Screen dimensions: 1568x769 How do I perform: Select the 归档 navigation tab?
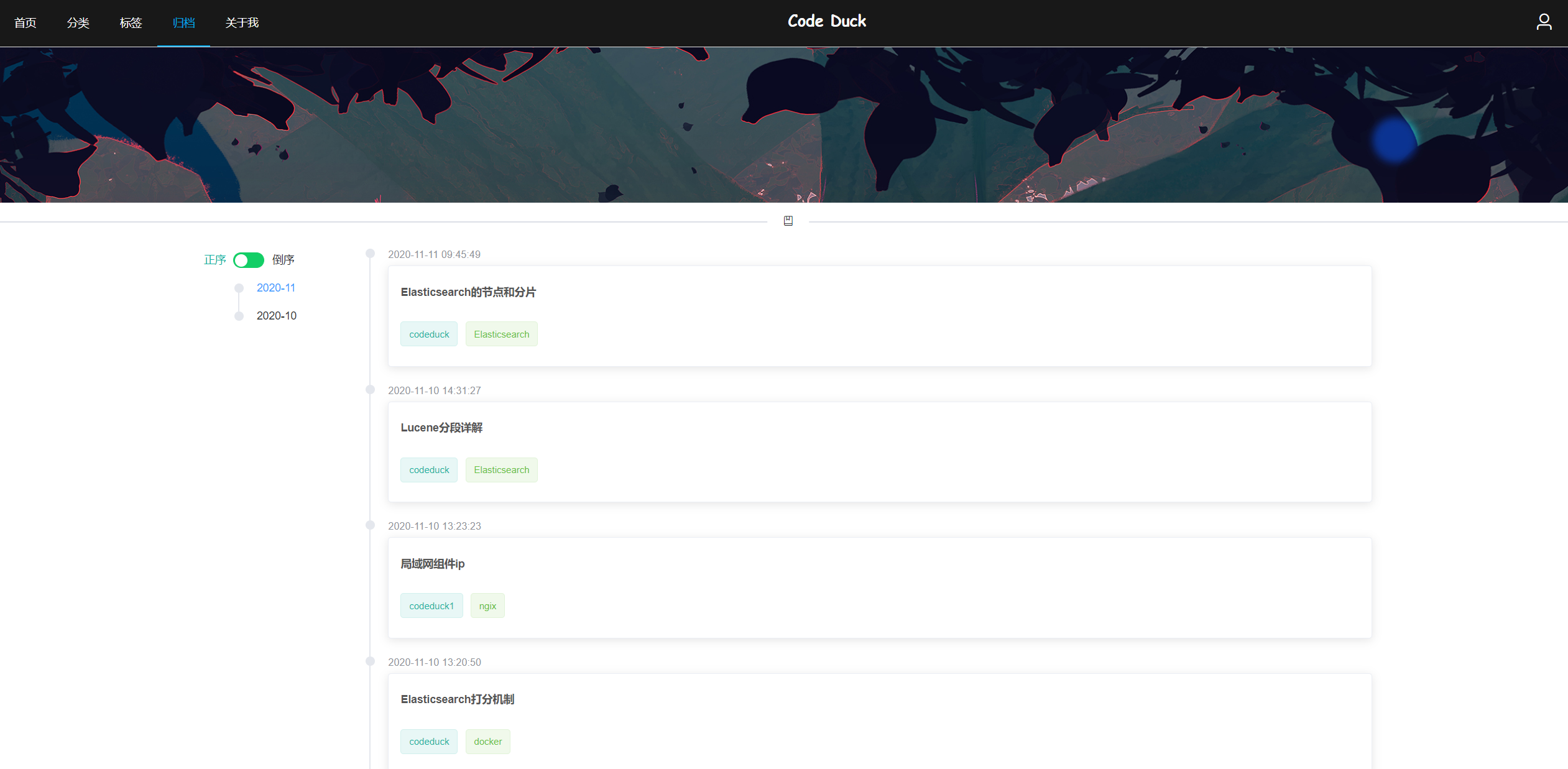(x=183, y=23)
